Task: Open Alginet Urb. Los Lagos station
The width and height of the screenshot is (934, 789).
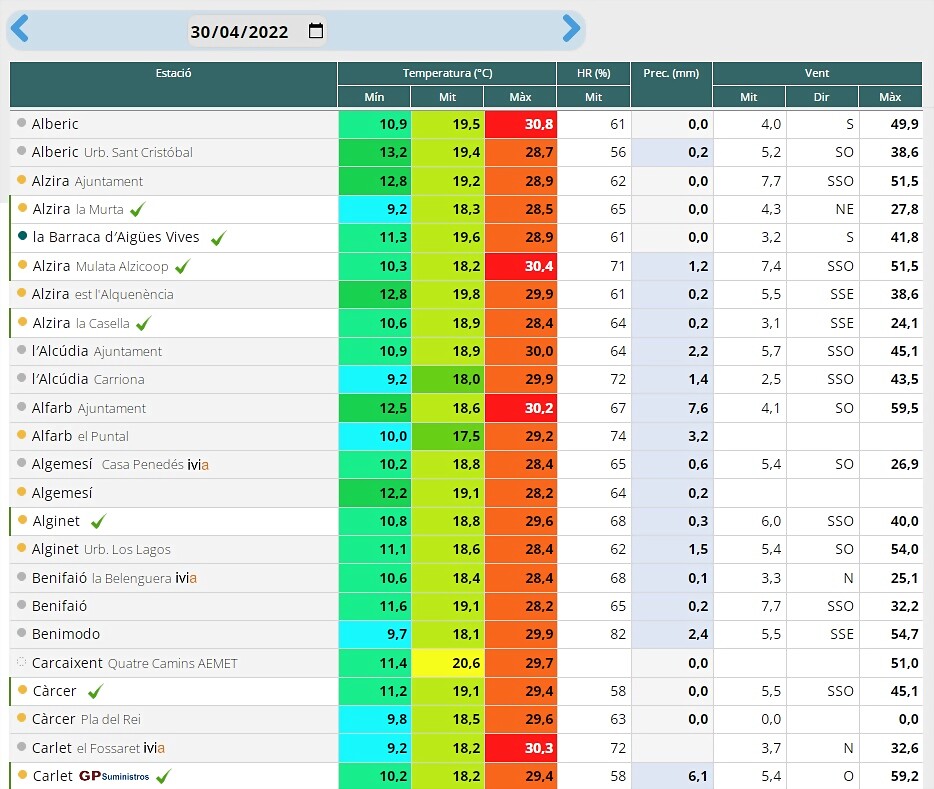Action: [x=101, y=549]
